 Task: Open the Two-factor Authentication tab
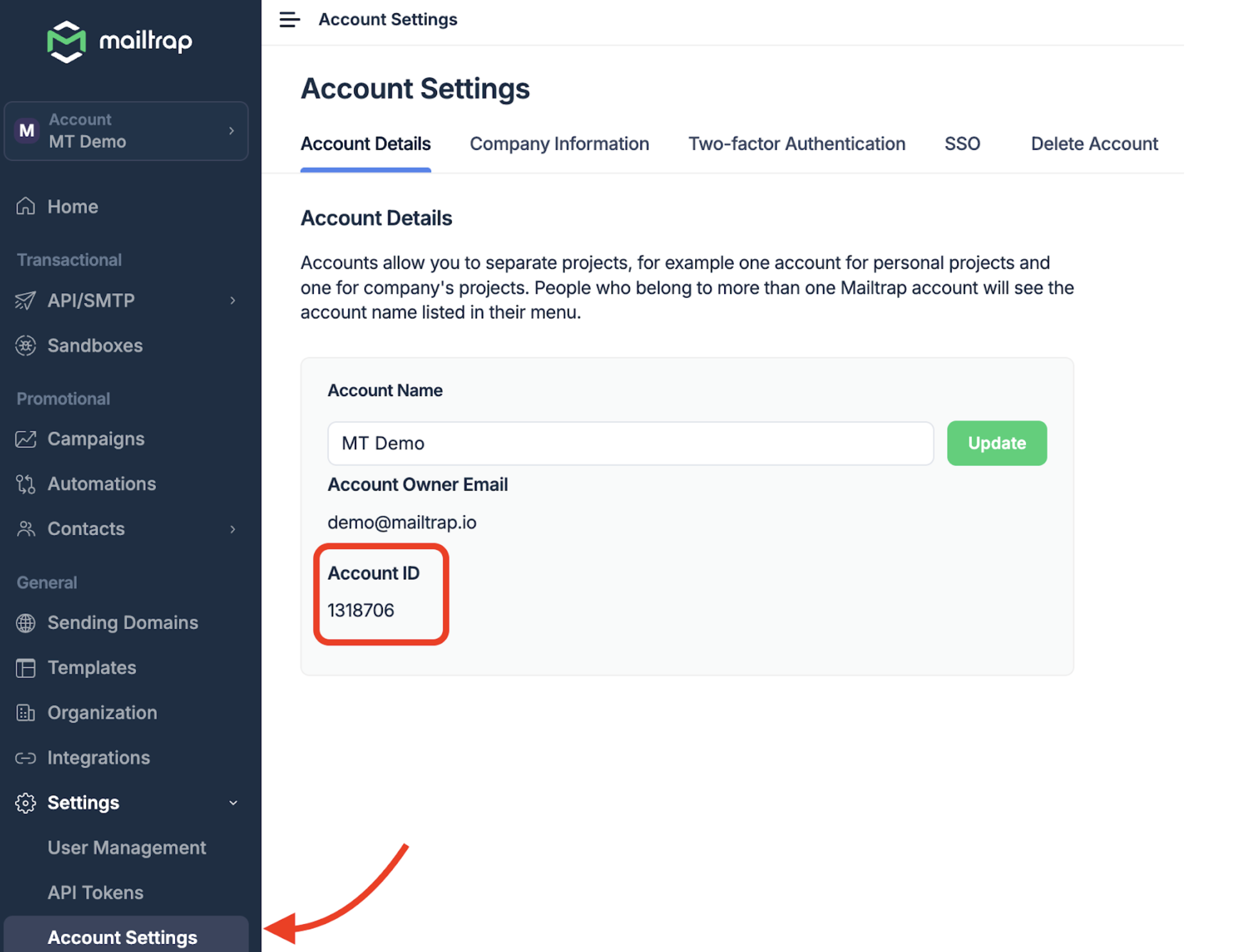tap(796, 144)
